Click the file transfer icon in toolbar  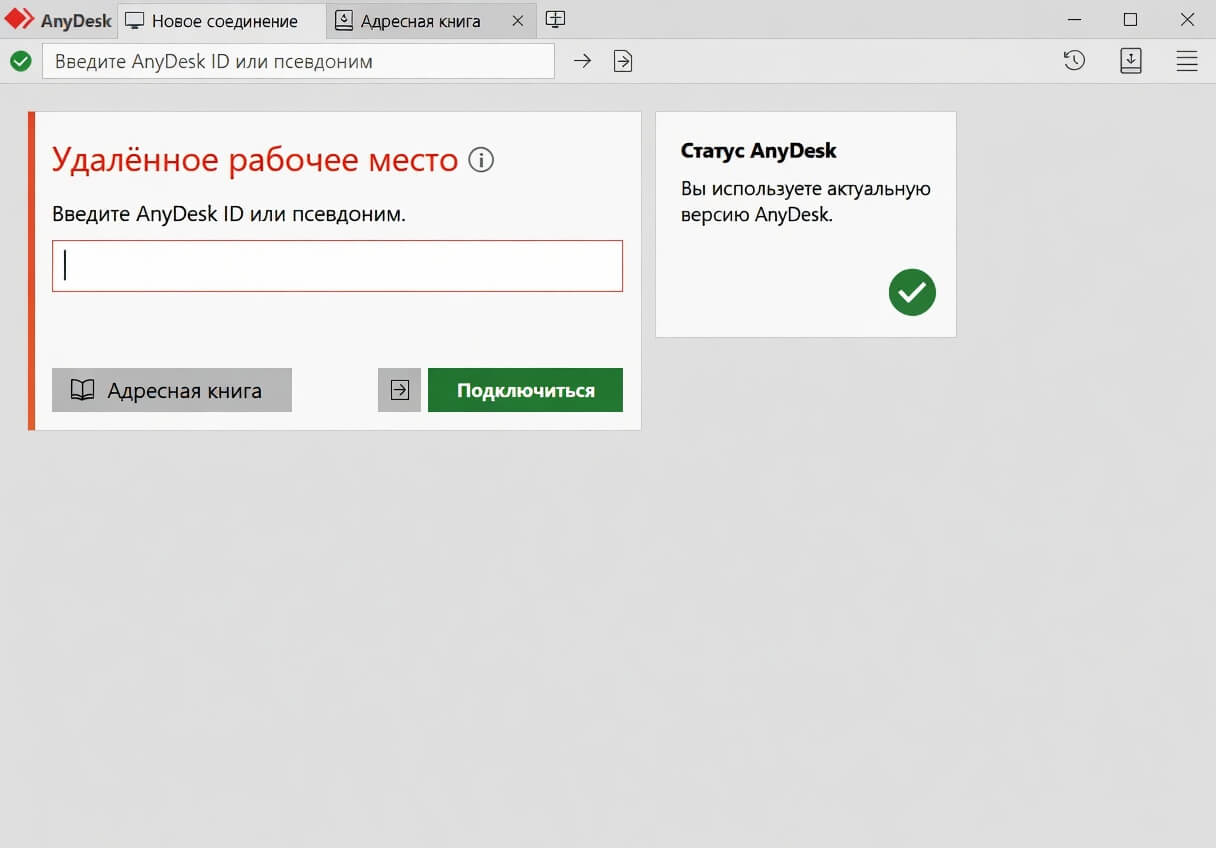pos(623,61)
